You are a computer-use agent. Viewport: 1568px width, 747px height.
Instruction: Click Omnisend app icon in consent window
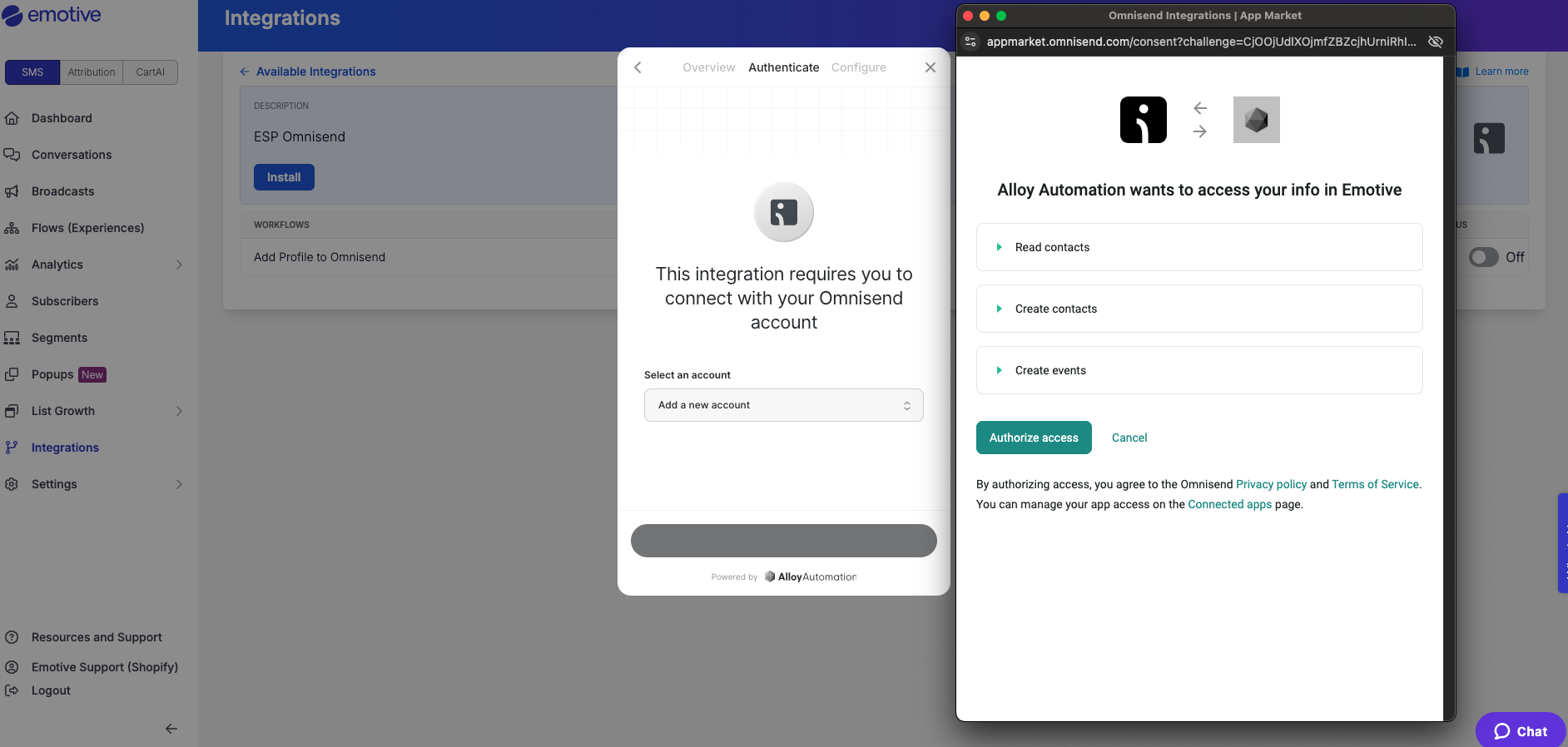coord(1144,120)
